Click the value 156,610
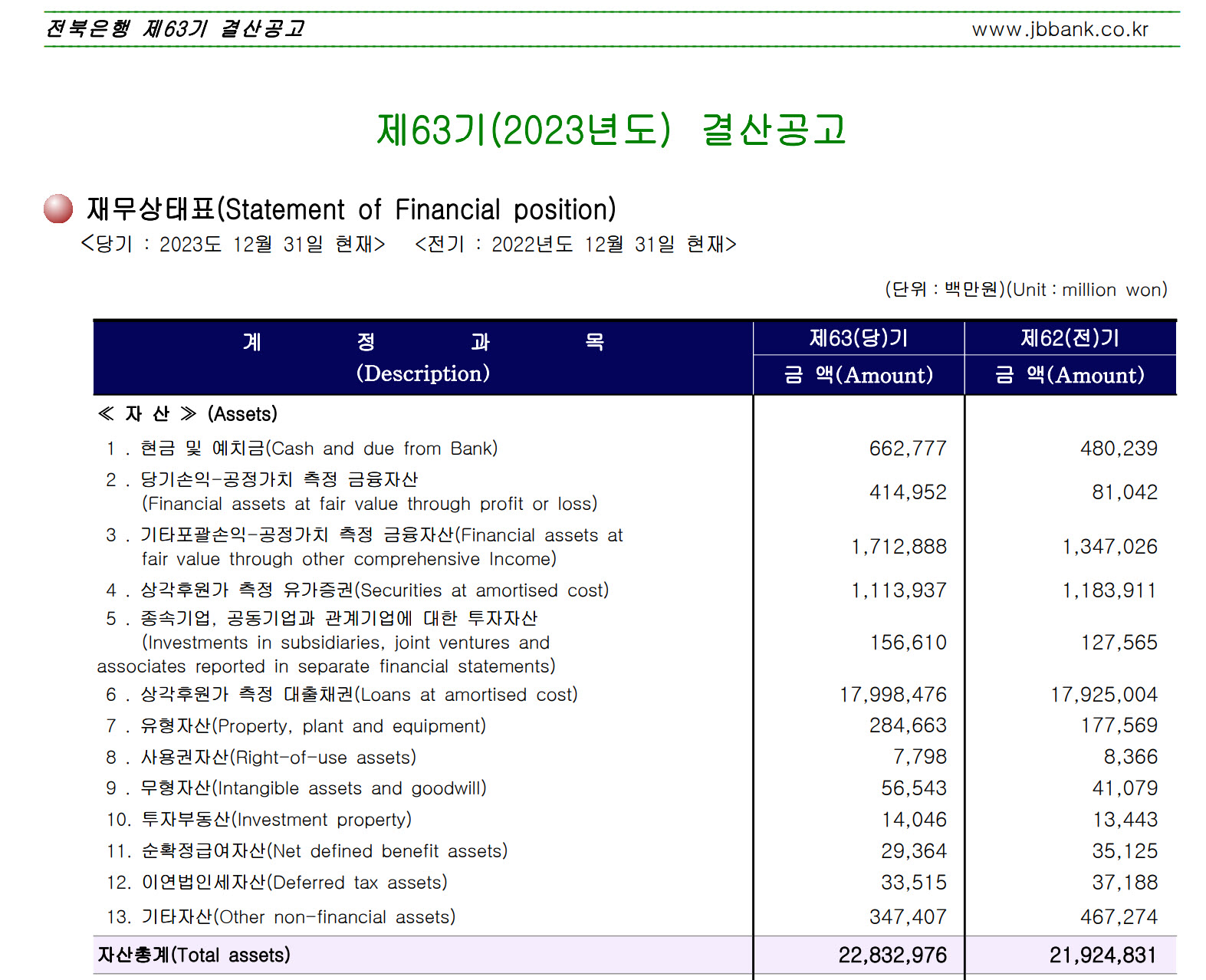The image size is (1206, 980). pyautogui.click(x=908, y=643)
